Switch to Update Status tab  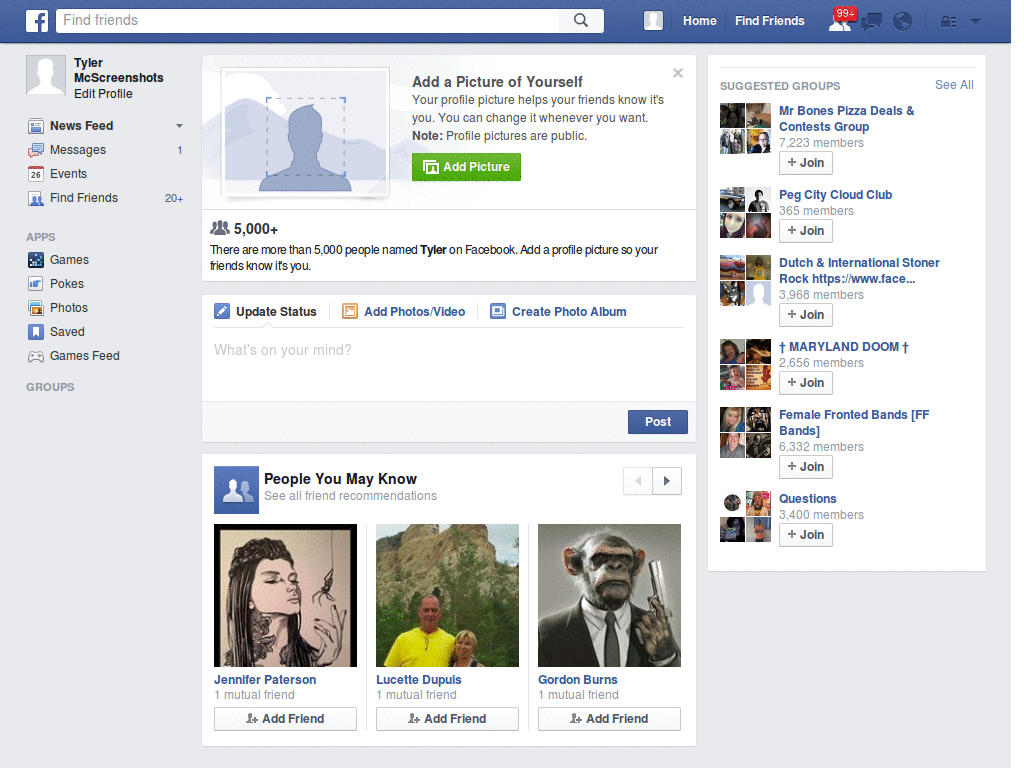pyautogui.click(x=265, y=312)
